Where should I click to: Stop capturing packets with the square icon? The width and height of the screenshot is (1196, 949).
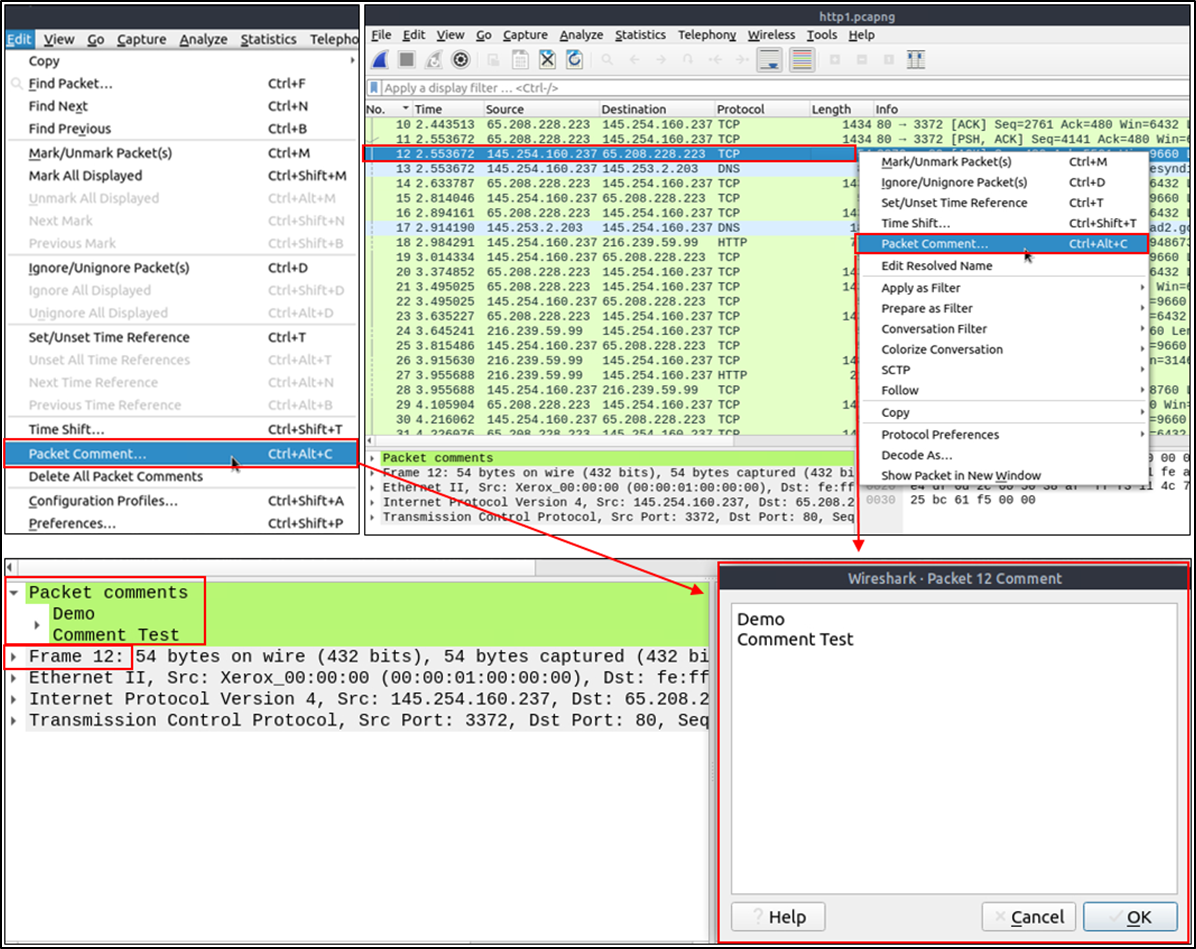tap(407, 60)
